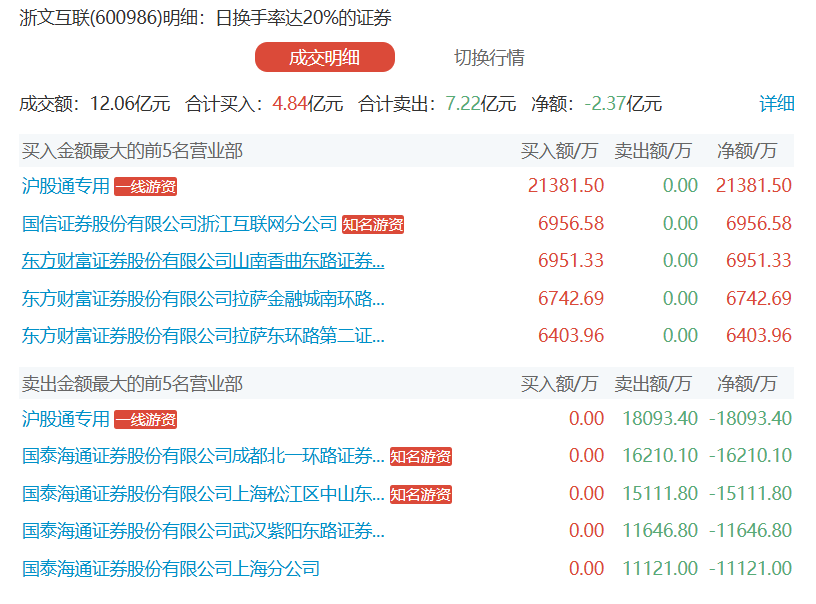
Task: Click the buy amount 21381.50 in the buyers table
Action: click(x=566, y=186)
